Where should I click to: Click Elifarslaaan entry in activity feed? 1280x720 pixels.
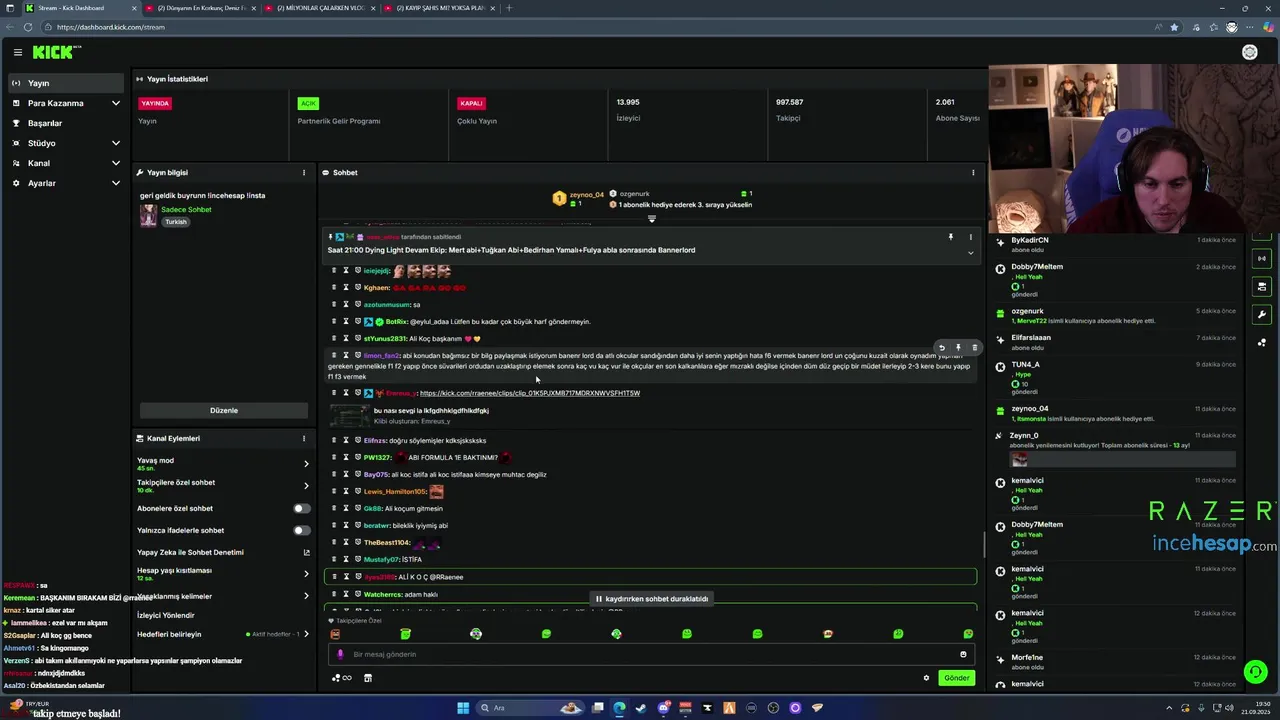pyautogui.click(x=1115, y=342)
